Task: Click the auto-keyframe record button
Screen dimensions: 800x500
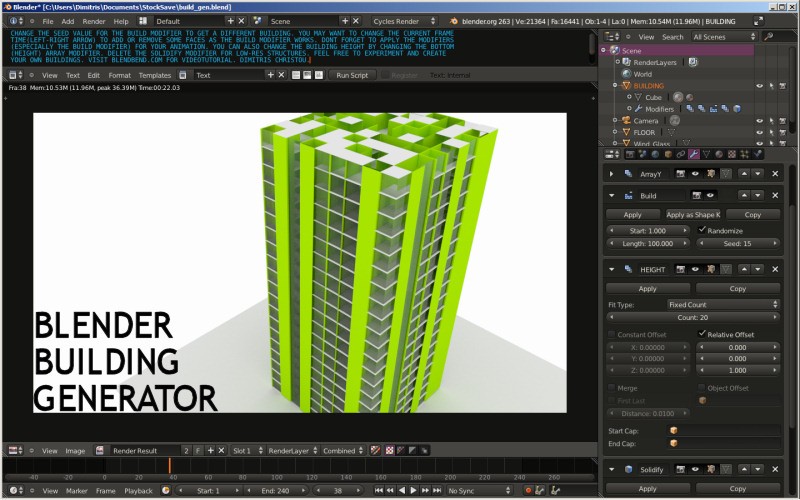Action: (528, 490)
